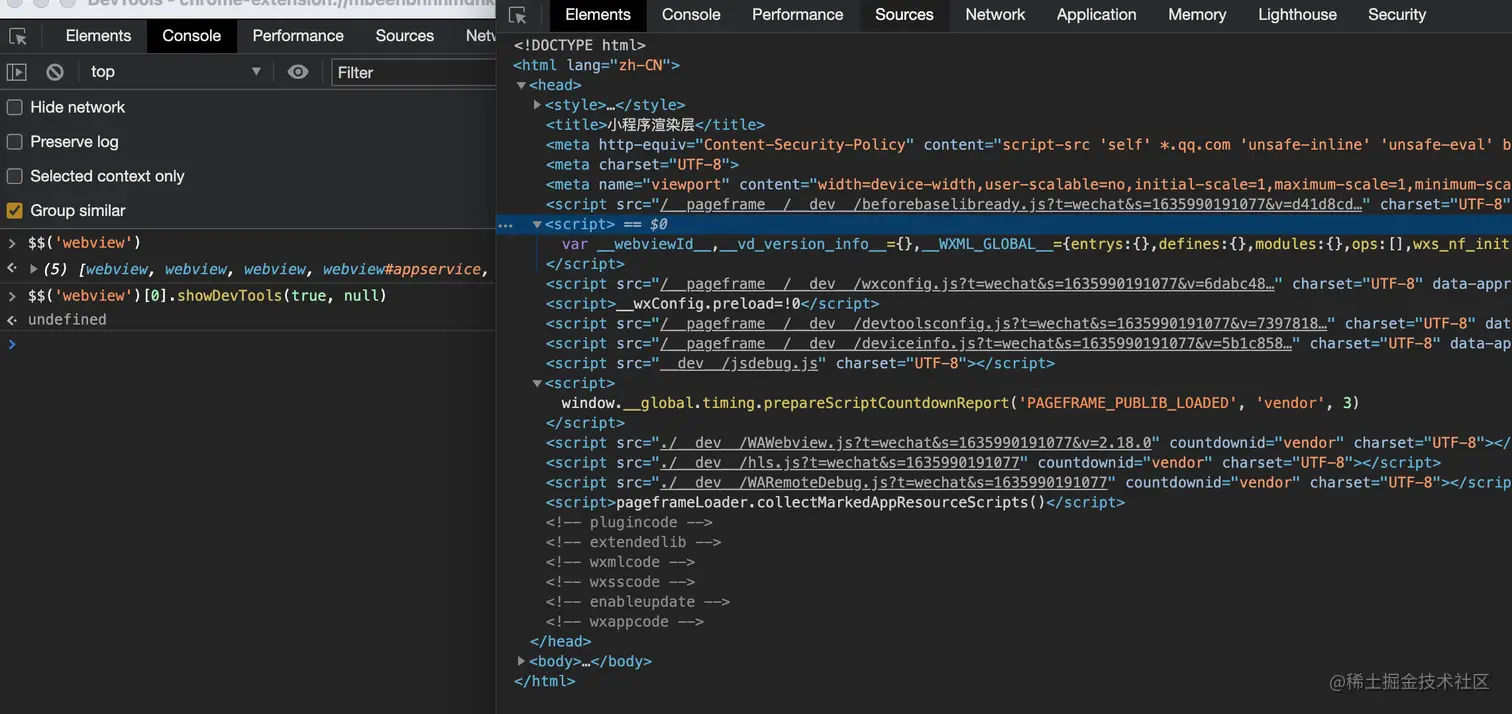This screenshot has width=1512, height=714.
Task: Click the var __webviewId__ script content
Action: pyautogui.click(x=1036, y=244)
